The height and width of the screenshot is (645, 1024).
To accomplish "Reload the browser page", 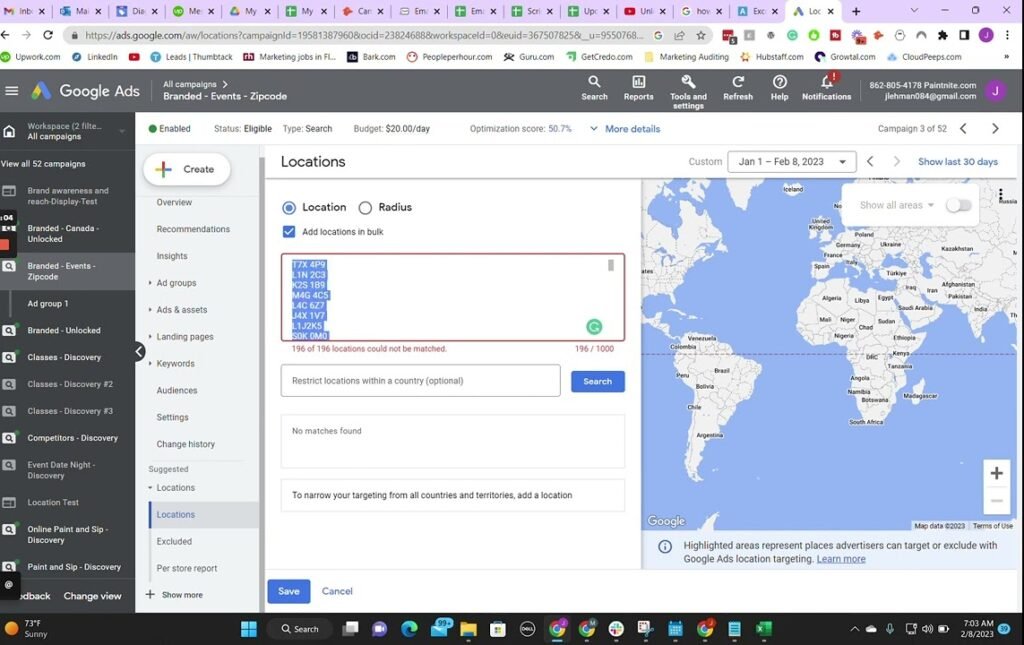I will 48,35.
